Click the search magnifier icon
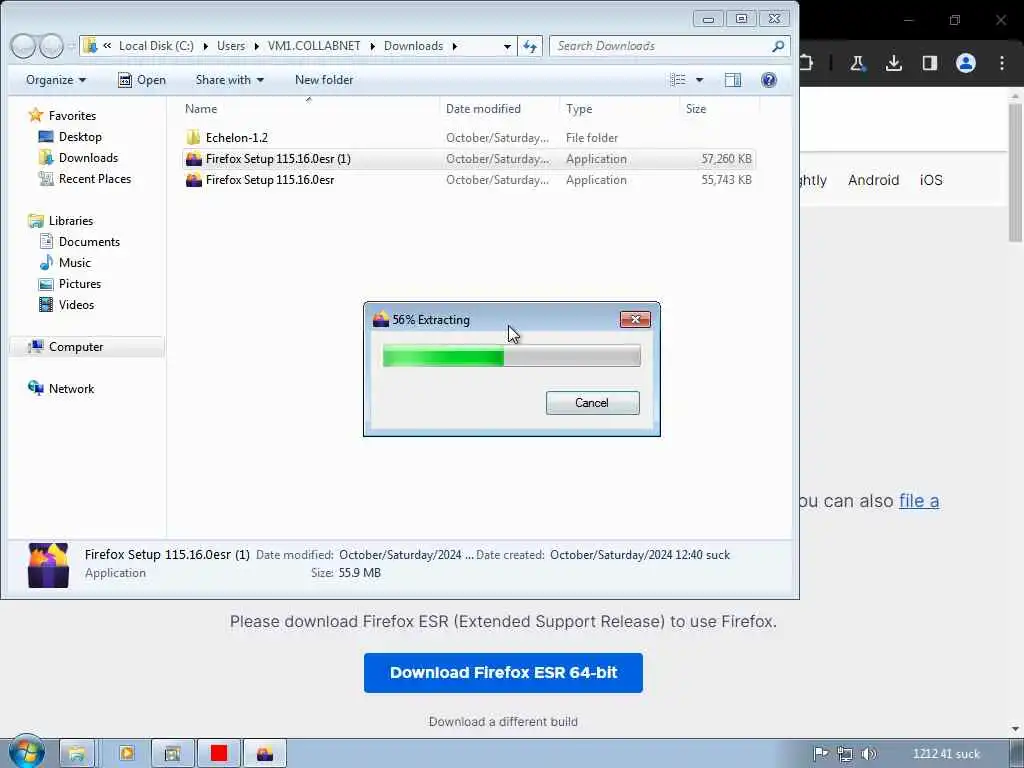This screenshot has width=1024, height=768. click(x=778, y=46)
